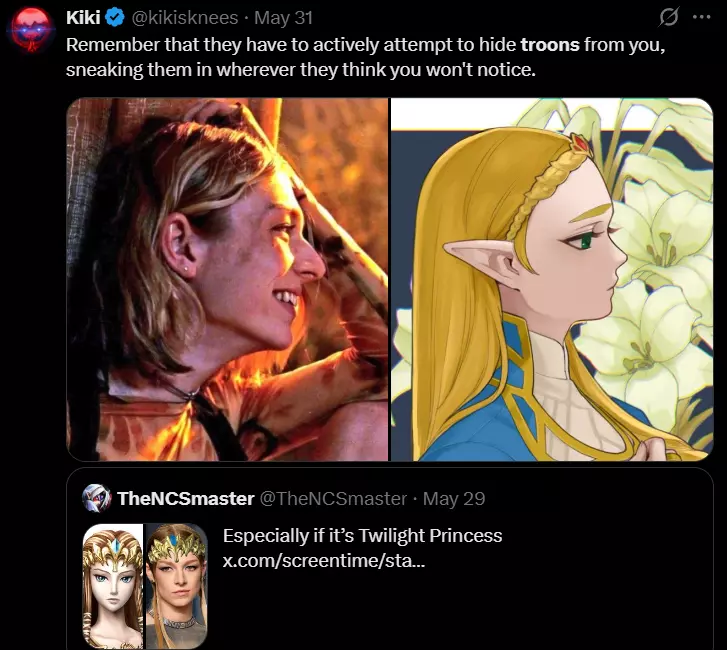Open the x.com/screentime/sta... link
Image resolution: width=727 pixels, height=650 pixels.
pos(324,561)
